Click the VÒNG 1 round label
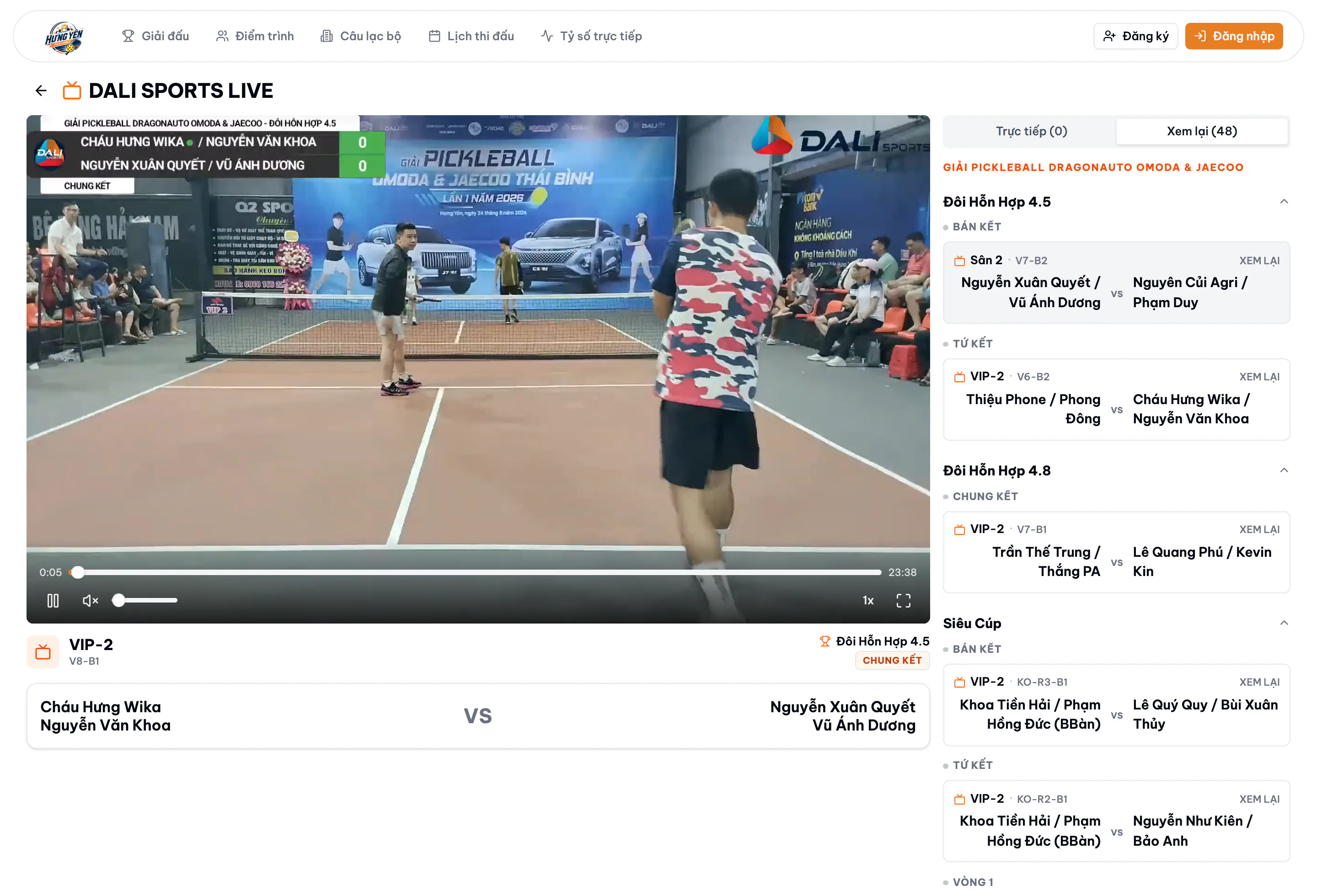Viewport: 1317px width, 896px height. (973, 882)
